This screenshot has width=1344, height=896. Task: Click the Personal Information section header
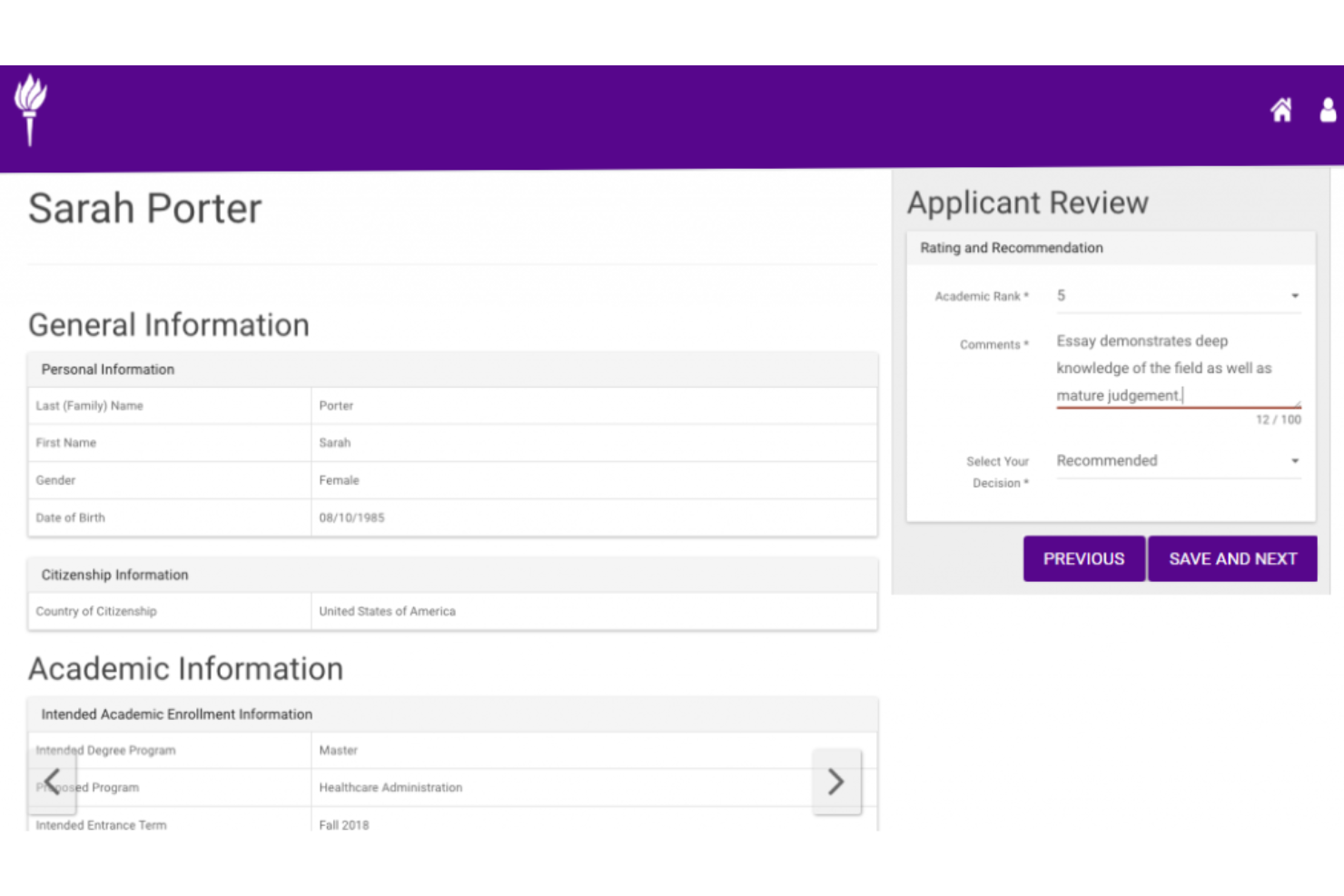tap(107, 369)
